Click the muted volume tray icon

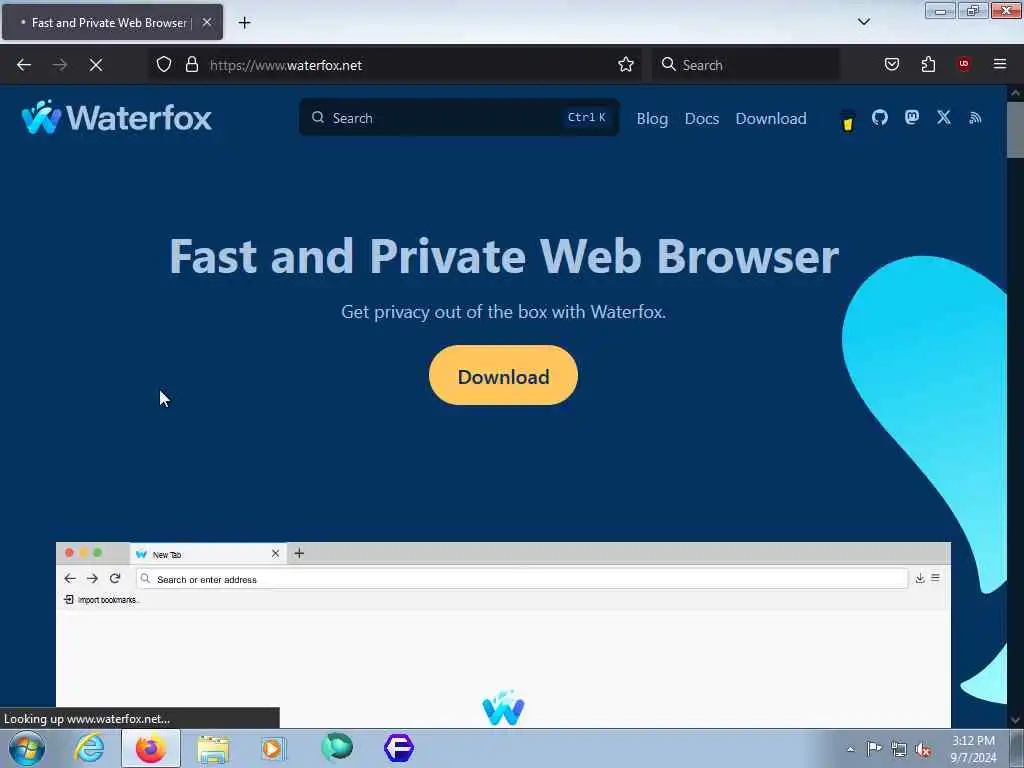point(923,749)
